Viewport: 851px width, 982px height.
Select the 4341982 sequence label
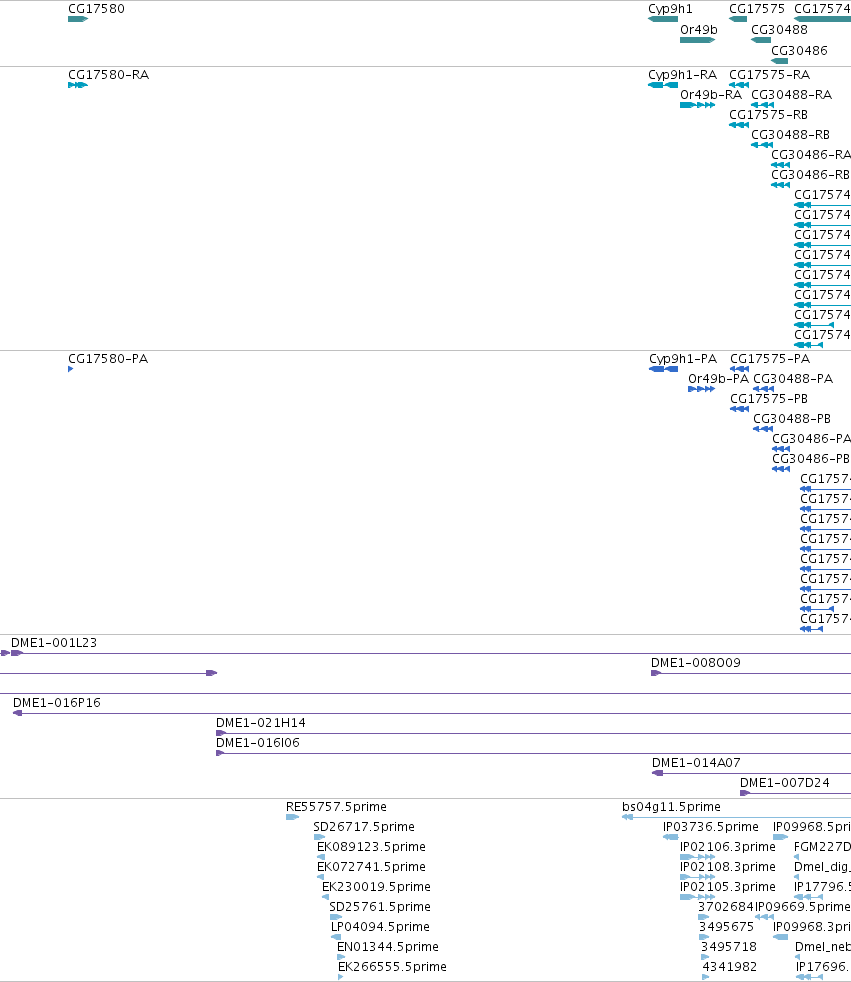(x=730, y=967)
